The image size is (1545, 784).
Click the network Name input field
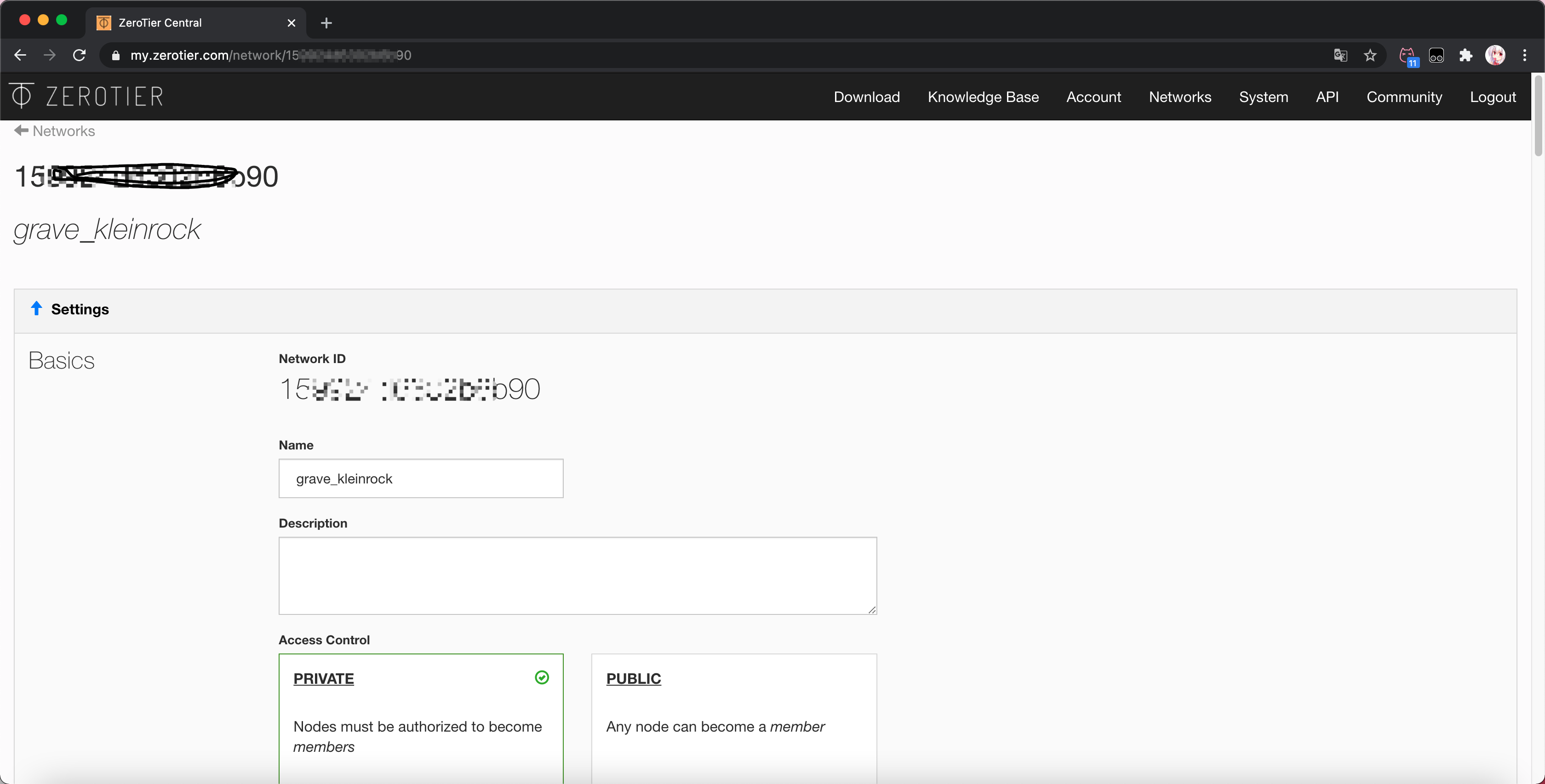tap(420, 478)
